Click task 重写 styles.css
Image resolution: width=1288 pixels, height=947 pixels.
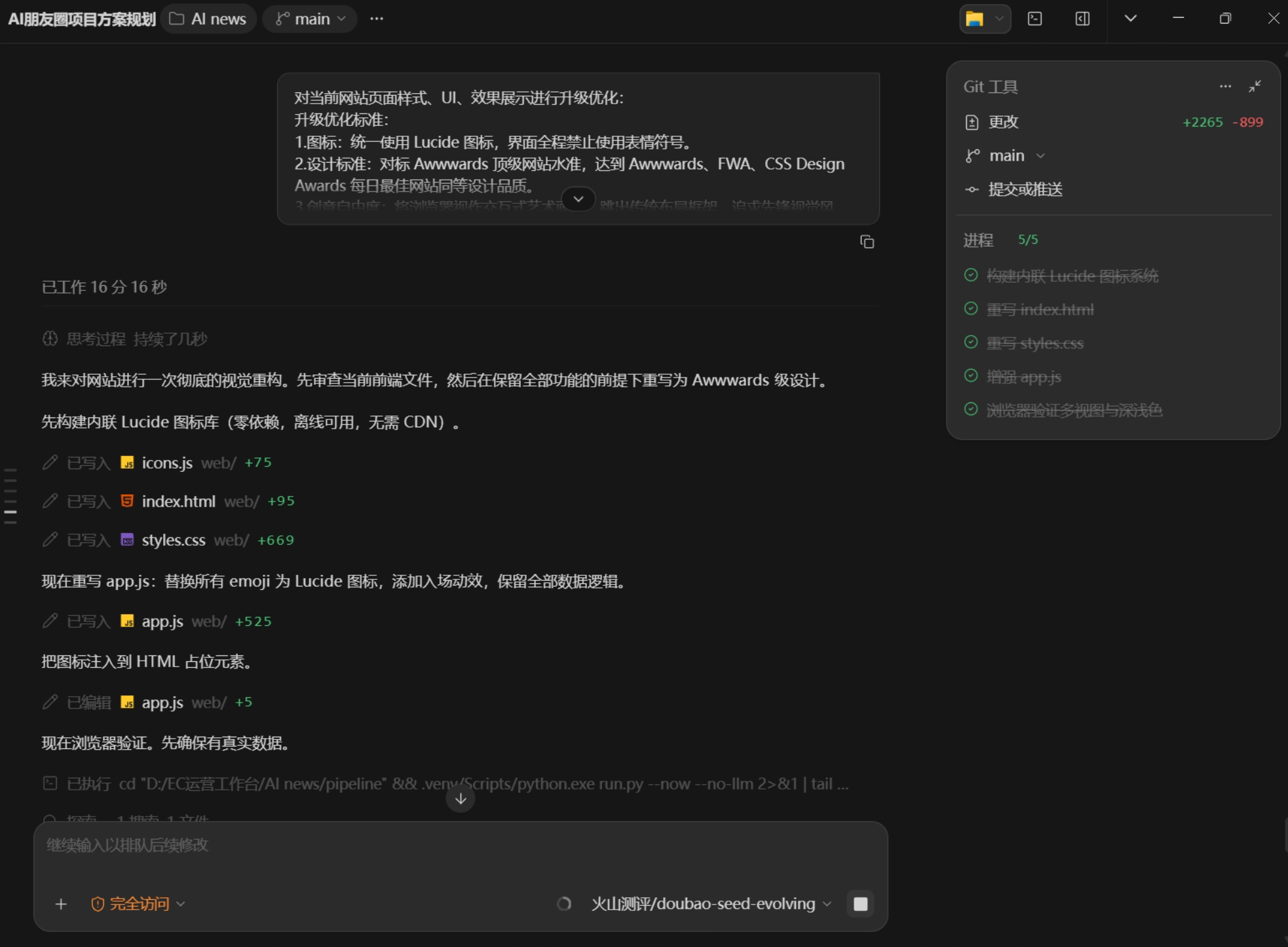(1035, 343)
